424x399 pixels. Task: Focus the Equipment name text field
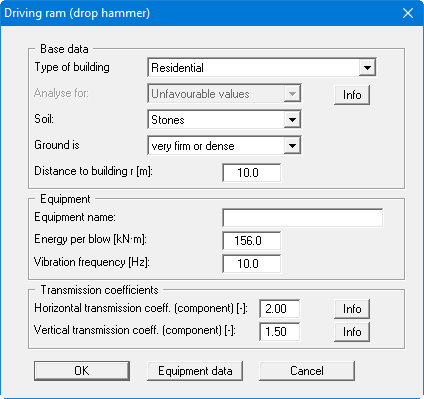303,218
